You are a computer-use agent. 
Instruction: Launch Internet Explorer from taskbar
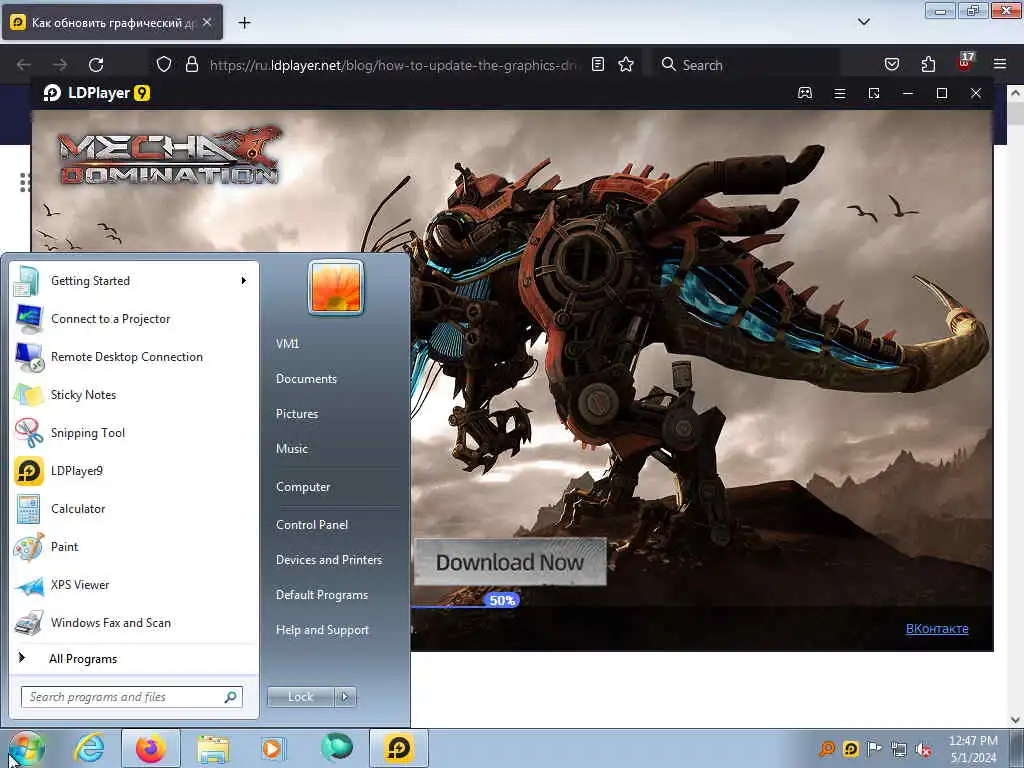click(89, 748)
